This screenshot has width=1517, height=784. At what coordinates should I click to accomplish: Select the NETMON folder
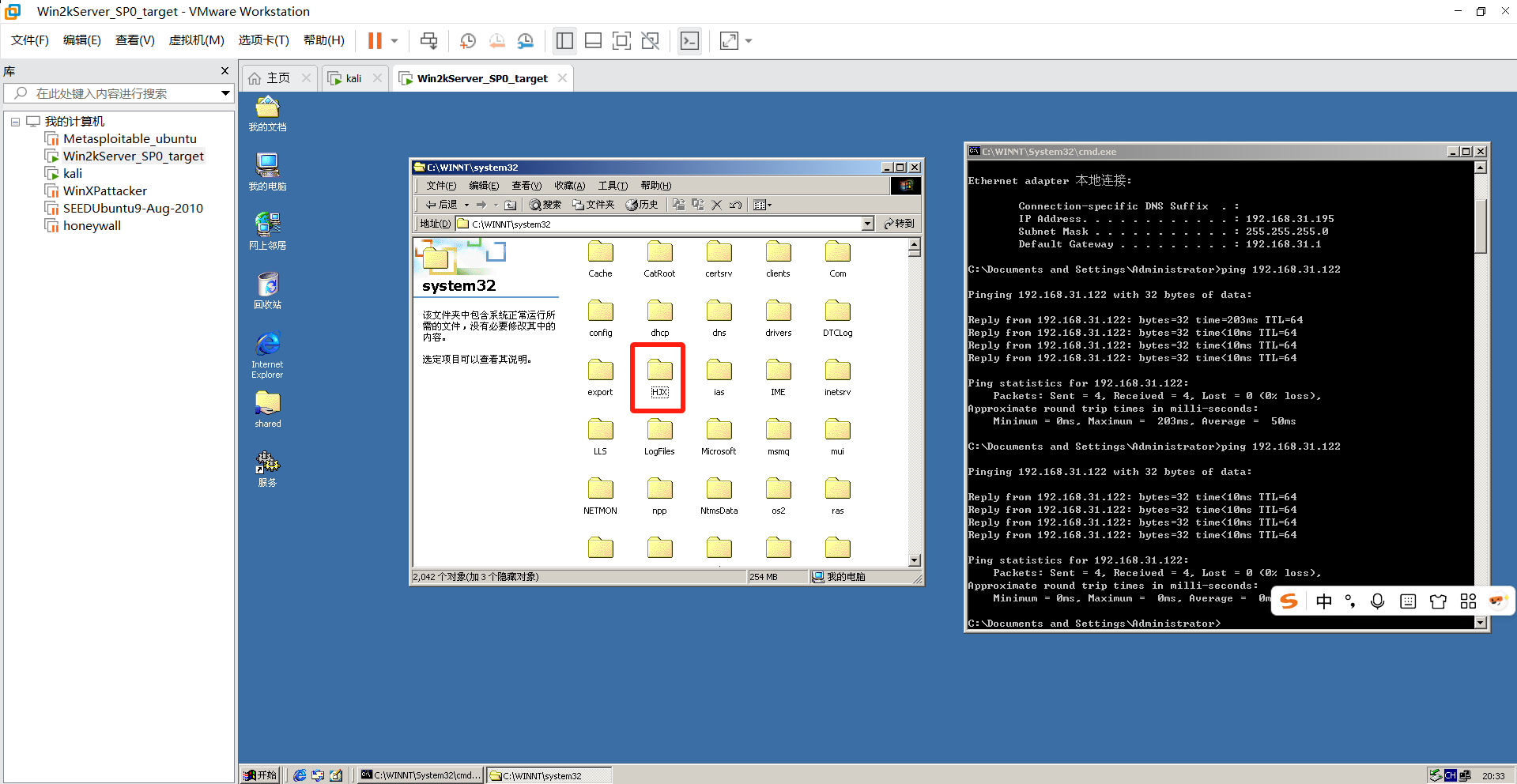[600, 497]
